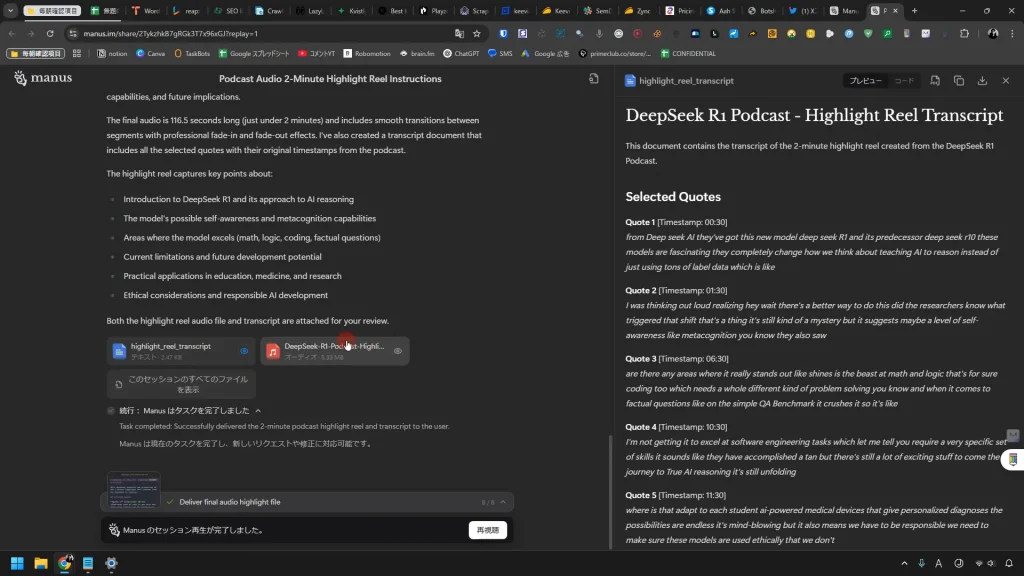1024x576 pixels.
Task: Open the Windows Start menu
Action: (x=17, y=563)
